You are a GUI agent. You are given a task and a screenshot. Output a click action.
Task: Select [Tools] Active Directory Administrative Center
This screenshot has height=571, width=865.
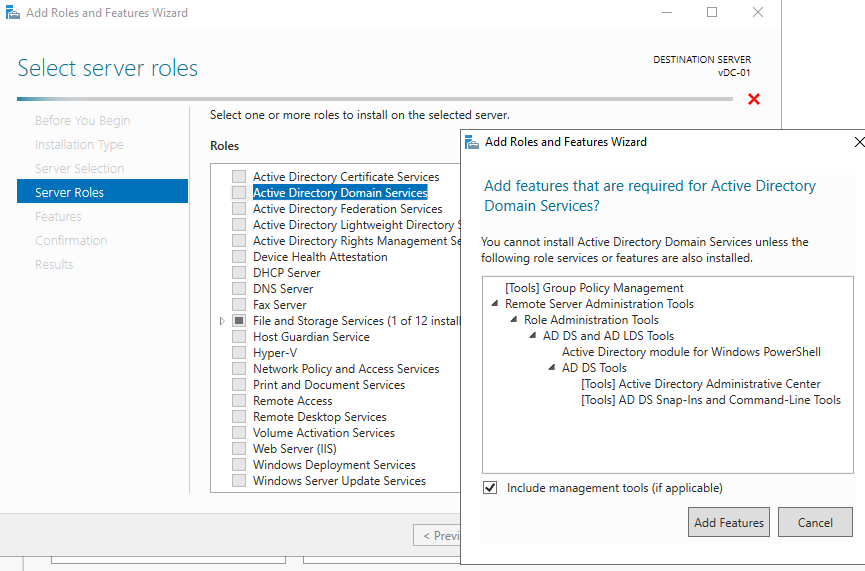pyautogui.click(x=701, y=384)
